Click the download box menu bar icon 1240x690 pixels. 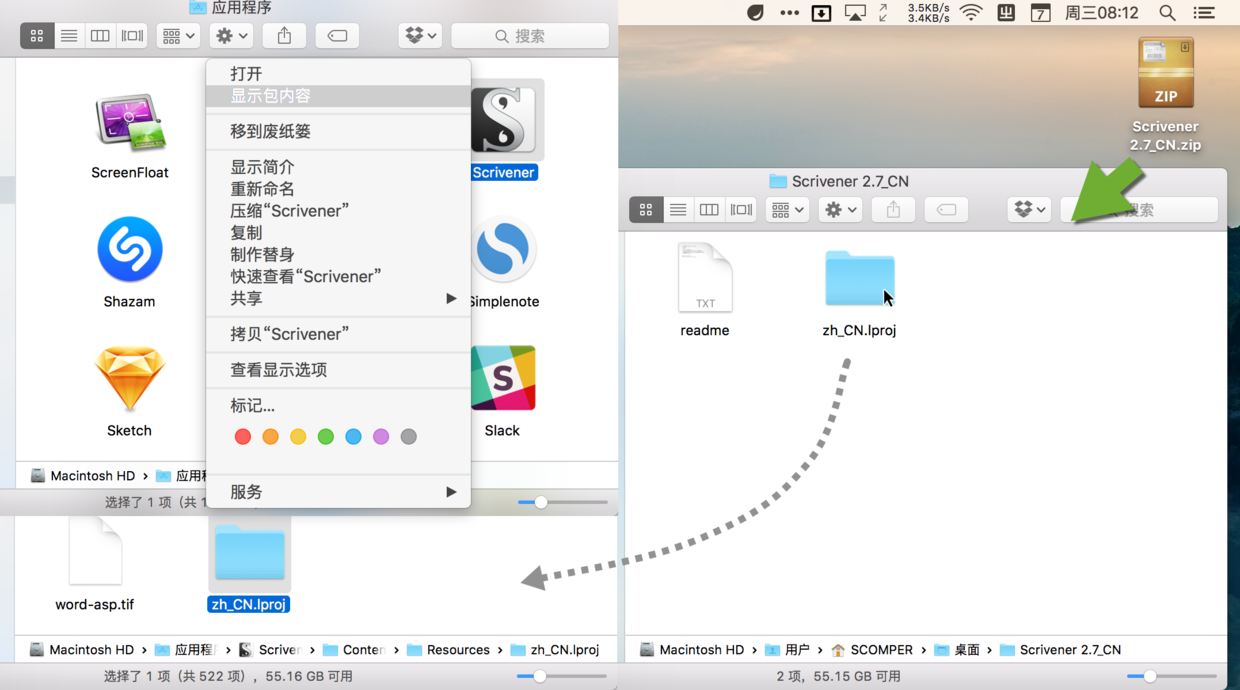pos(821,13)
